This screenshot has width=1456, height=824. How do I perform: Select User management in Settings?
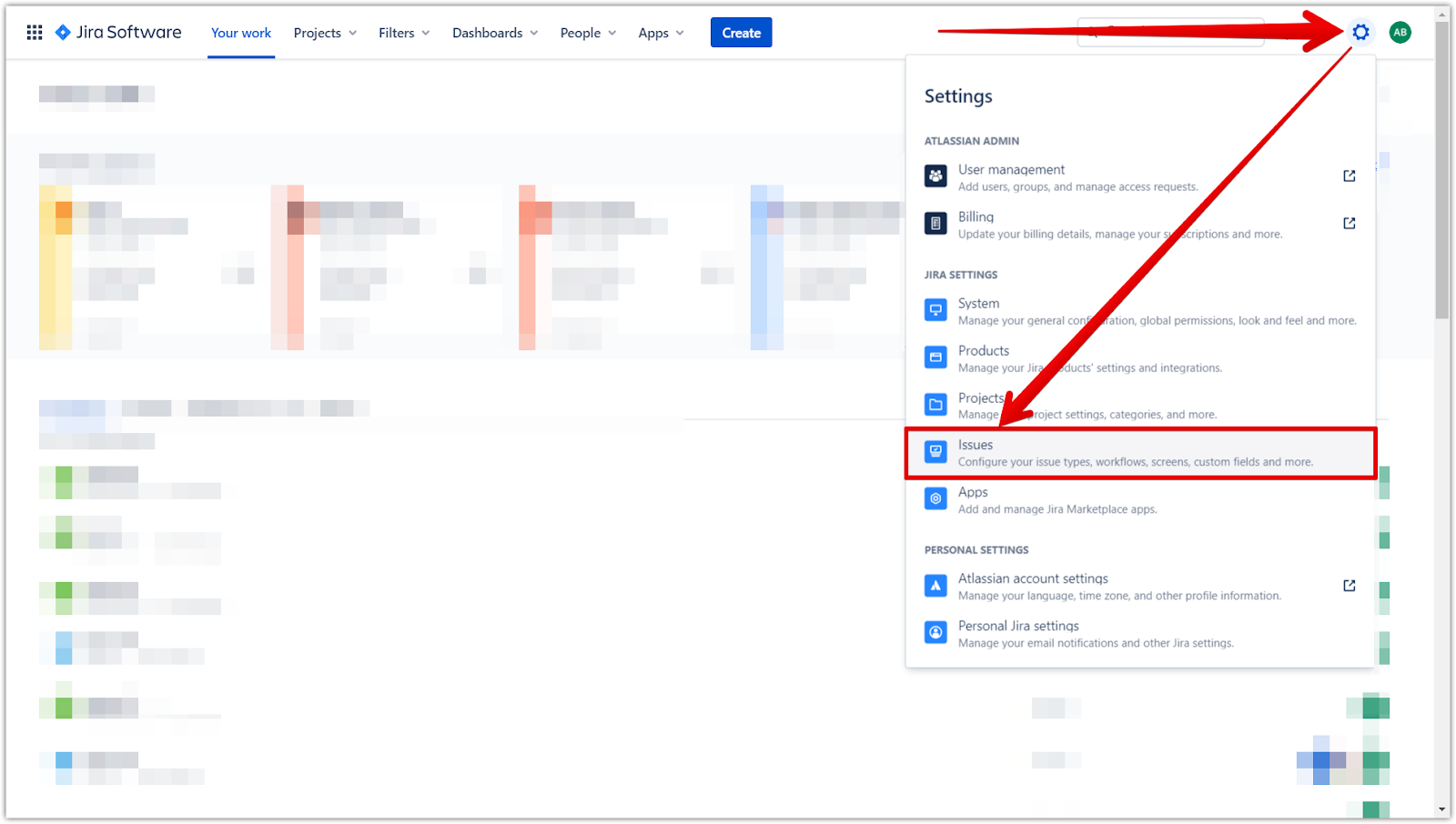pos(1140,176)
